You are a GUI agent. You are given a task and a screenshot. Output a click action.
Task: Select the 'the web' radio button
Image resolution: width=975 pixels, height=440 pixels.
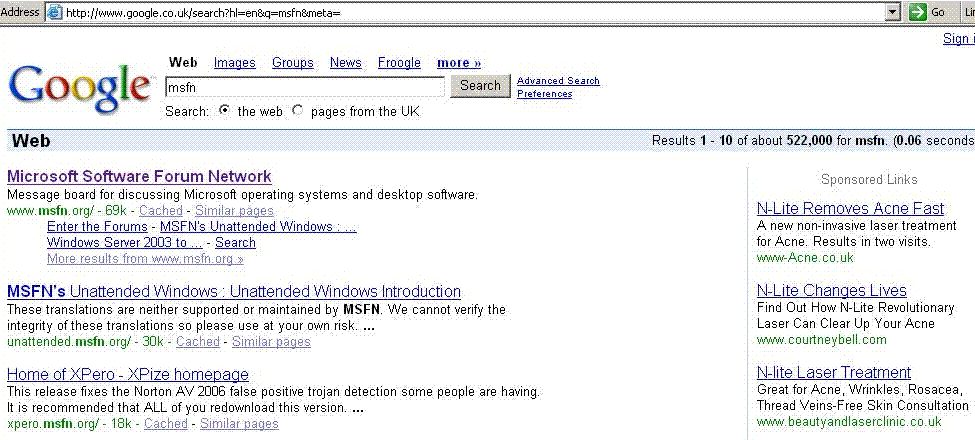pyautogui.click(x=225, y=111)
